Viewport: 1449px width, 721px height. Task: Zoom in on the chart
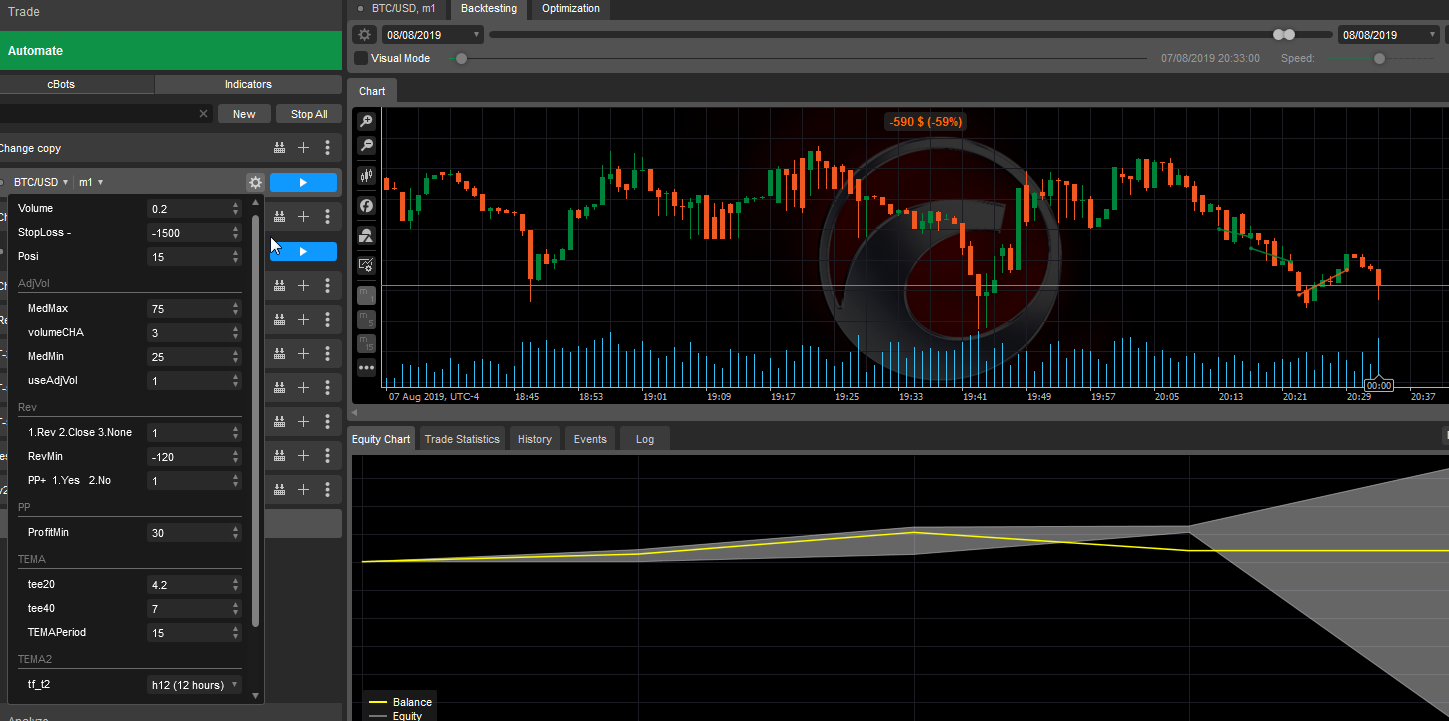coord(367,121)
